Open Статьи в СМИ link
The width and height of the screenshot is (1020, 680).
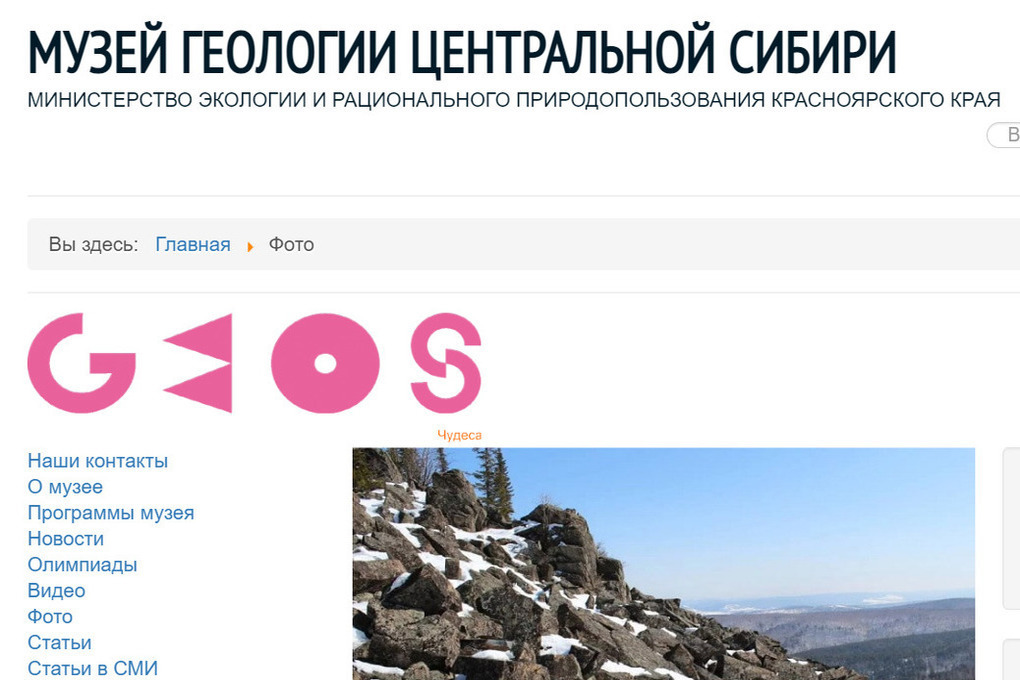tap(92, 668)
